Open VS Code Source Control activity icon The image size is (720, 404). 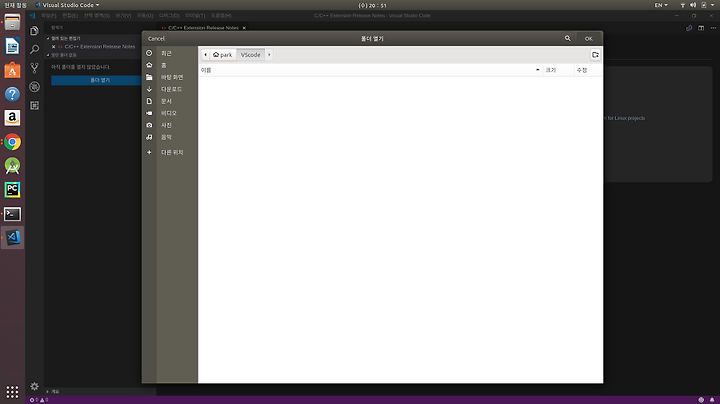click(34, 68)
